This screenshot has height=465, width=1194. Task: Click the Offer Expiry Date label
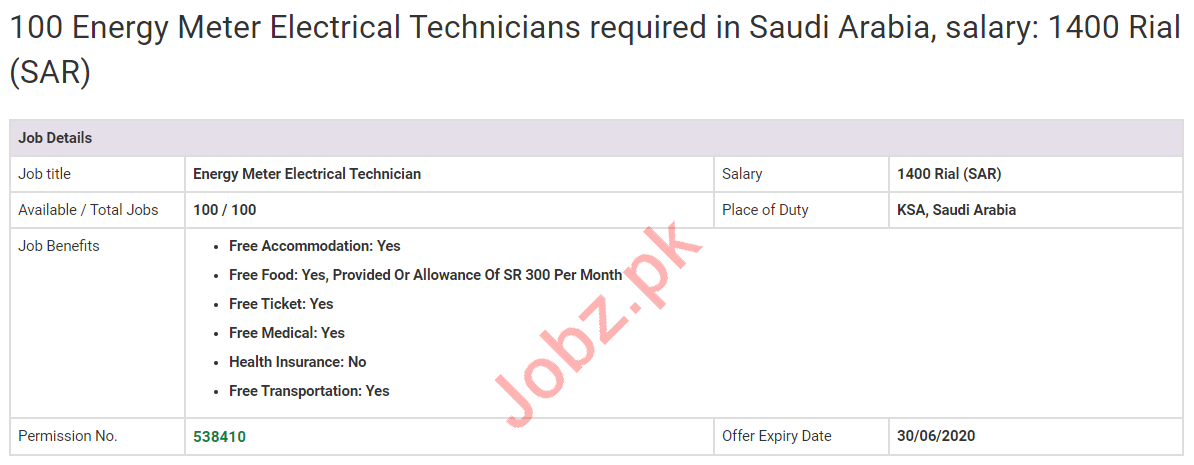[x=777, y=436]
